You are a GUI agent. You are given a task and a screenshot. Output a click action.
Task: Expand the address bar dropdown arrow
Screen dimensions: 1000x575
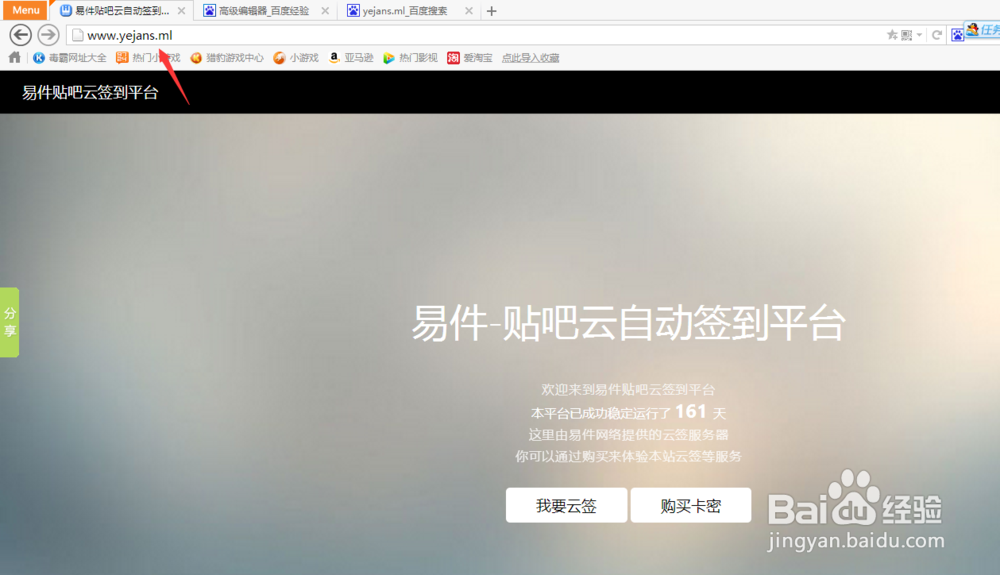point(919,35)
